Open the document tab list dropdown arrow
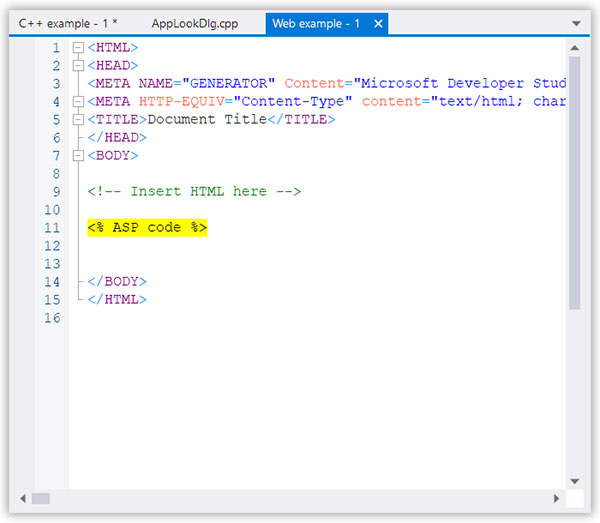 pos(576,23)
